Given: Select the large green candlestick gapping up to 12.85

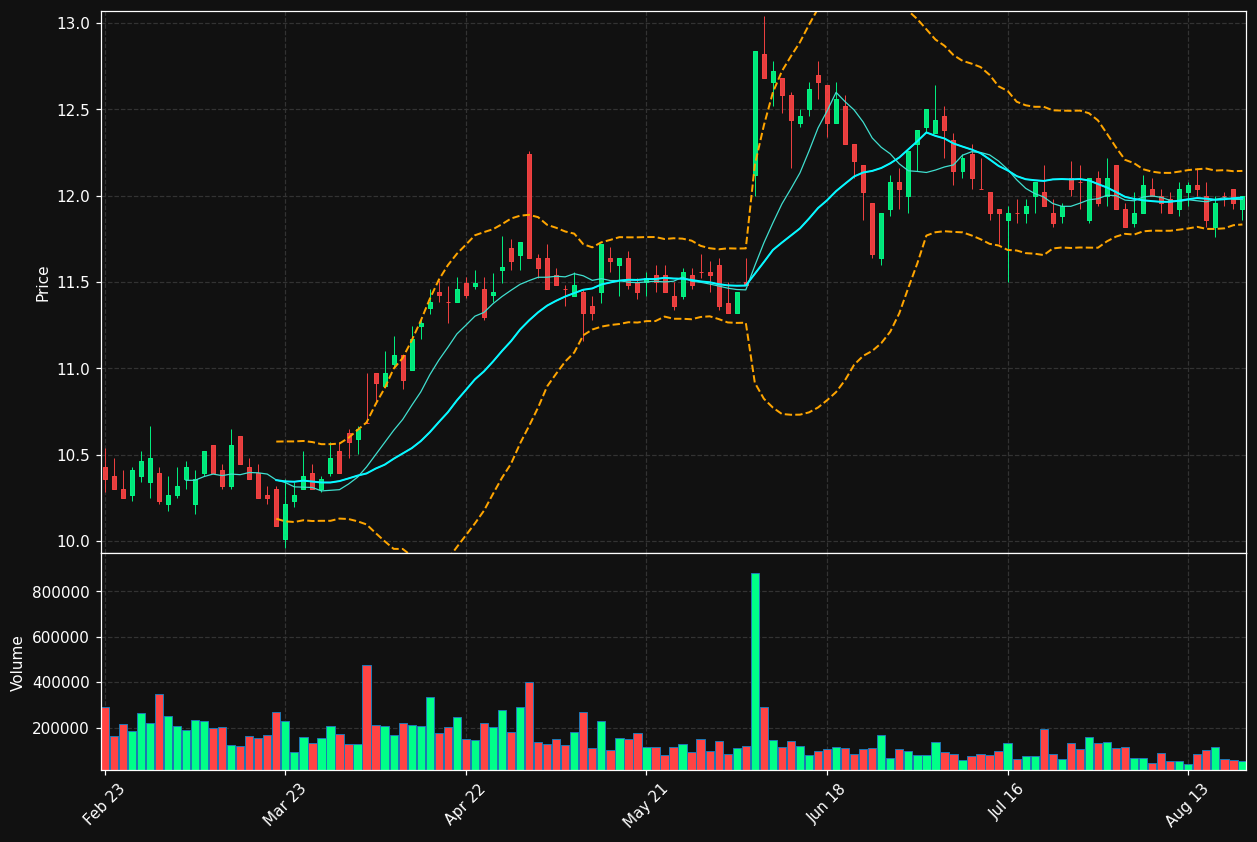Looking at the screenshot, I should pyautogui.click(x=755, y=113).
